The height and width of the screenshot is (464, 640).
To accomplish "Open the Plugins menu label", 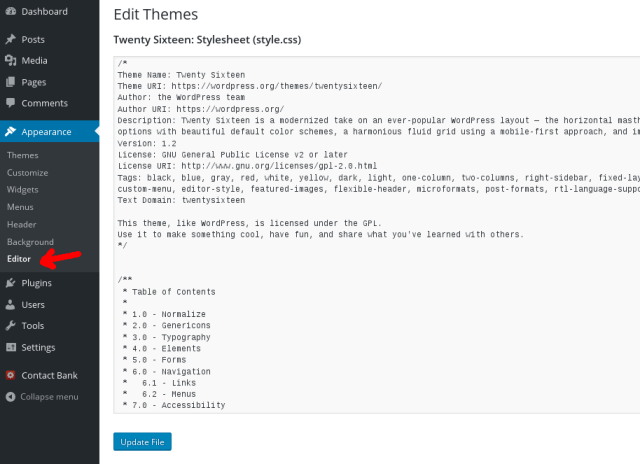I will pyautogui.click(x=37, y=283).
